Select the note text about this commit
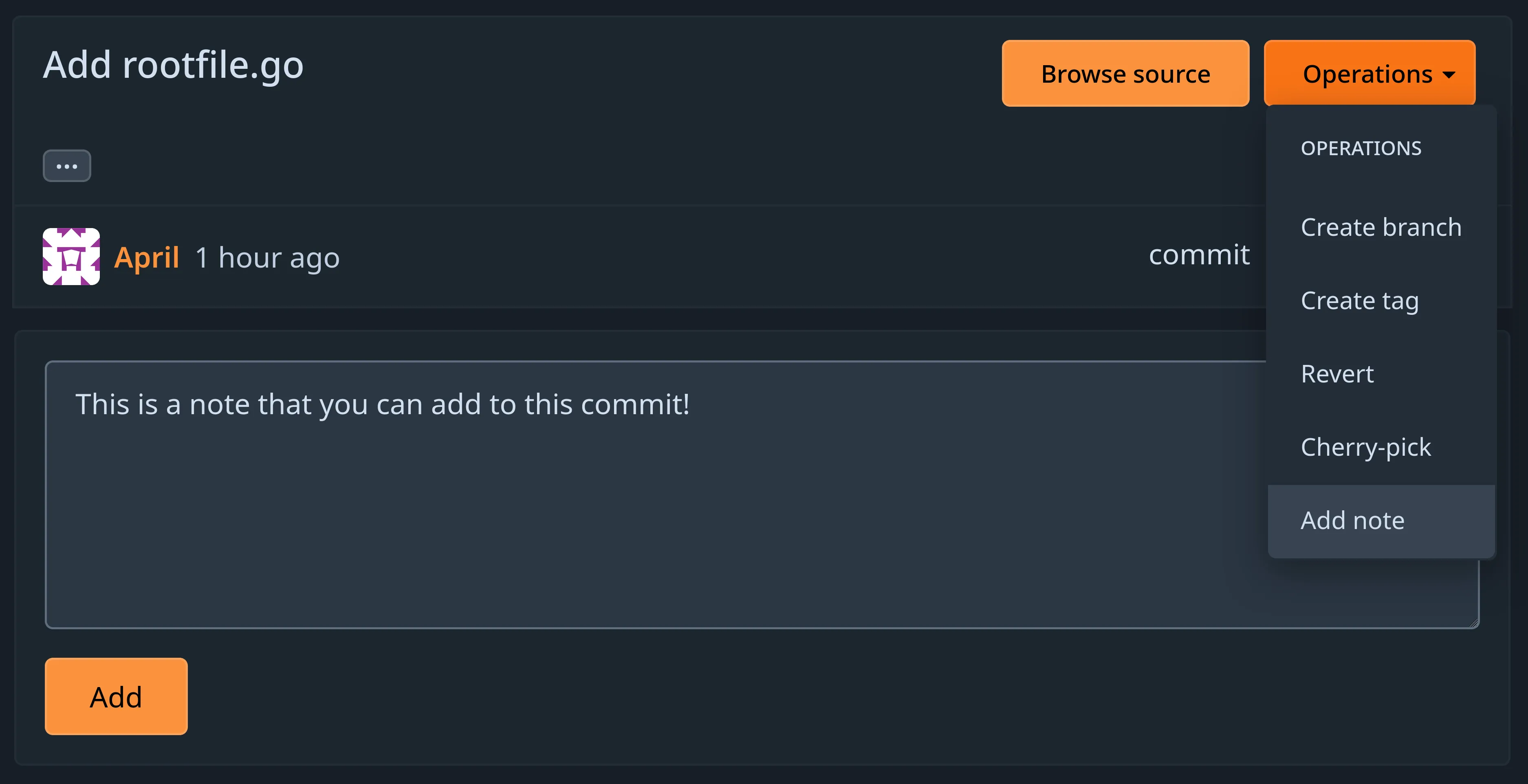The height and width of the screenshot is (784, 1528). pos(382,404)
